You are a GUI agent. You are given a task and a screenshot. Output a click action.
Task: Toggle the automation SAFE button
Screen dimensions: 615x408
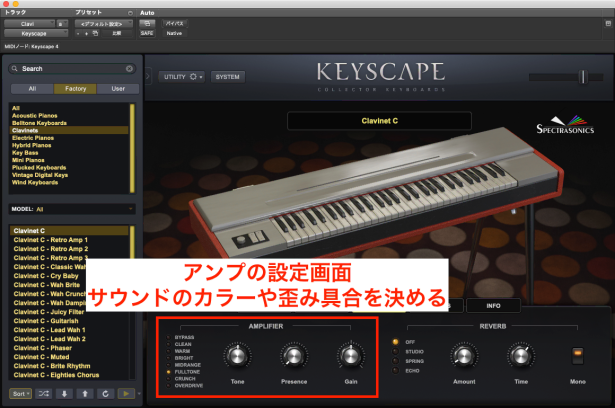(147, 33)
